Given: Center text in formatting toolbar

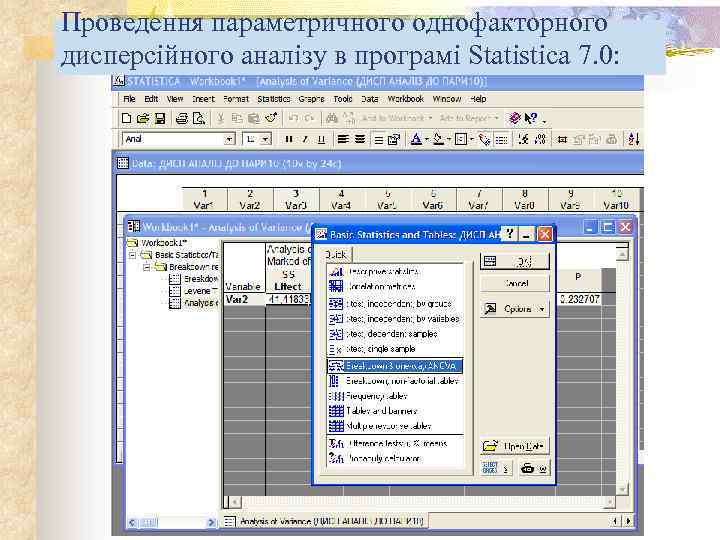Looking at the screenshot, I should pos(360,139).
